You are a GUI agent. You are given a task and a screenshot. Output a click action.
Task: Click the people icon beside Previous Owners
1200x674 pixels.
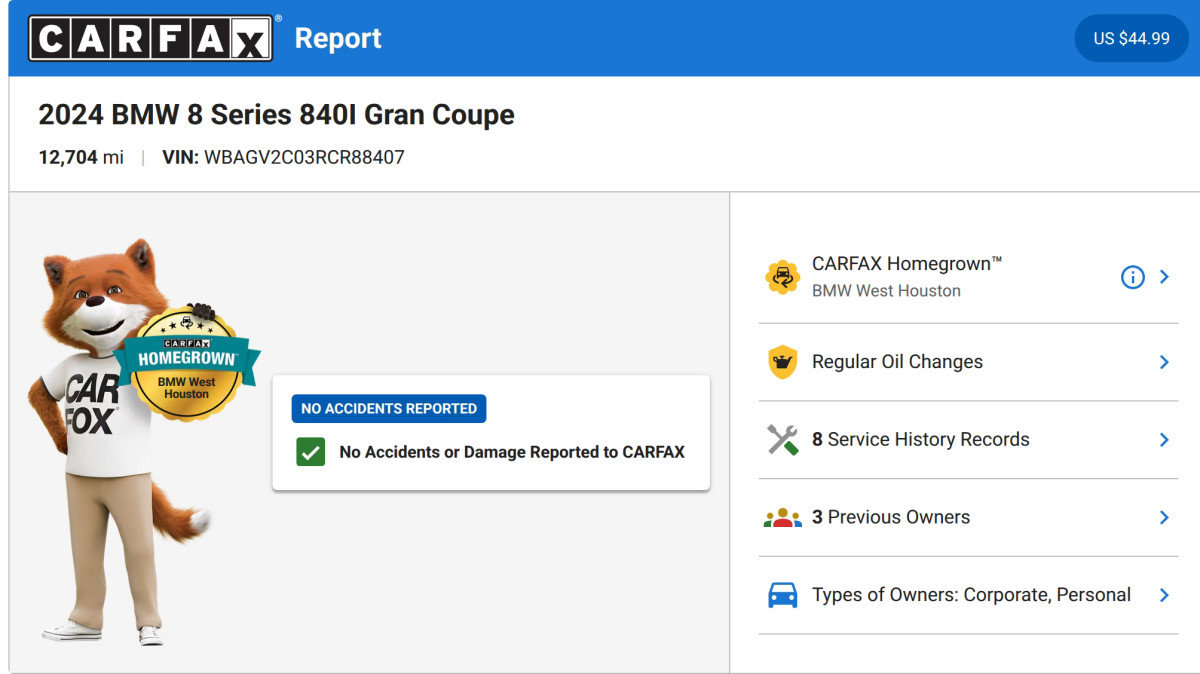782,518
